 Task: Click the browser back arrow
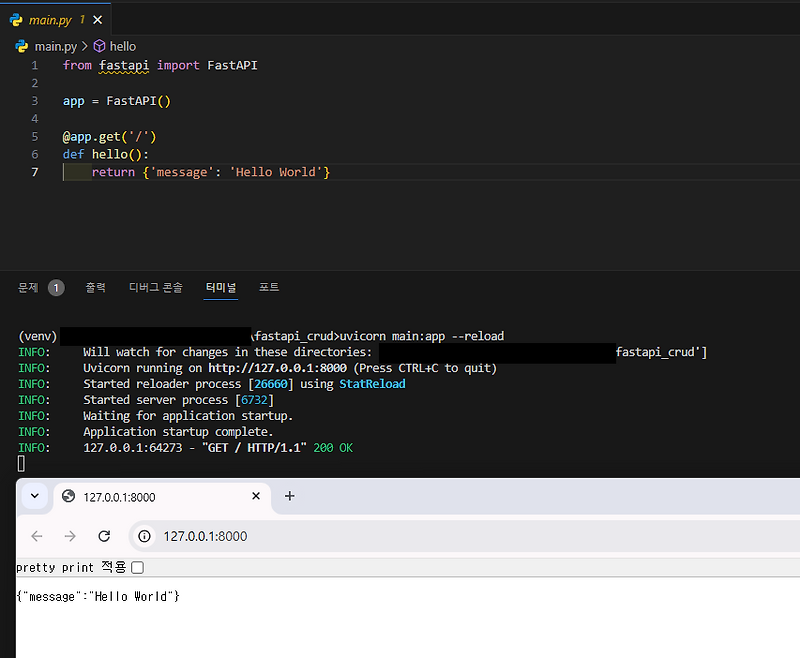coord(36,536)
